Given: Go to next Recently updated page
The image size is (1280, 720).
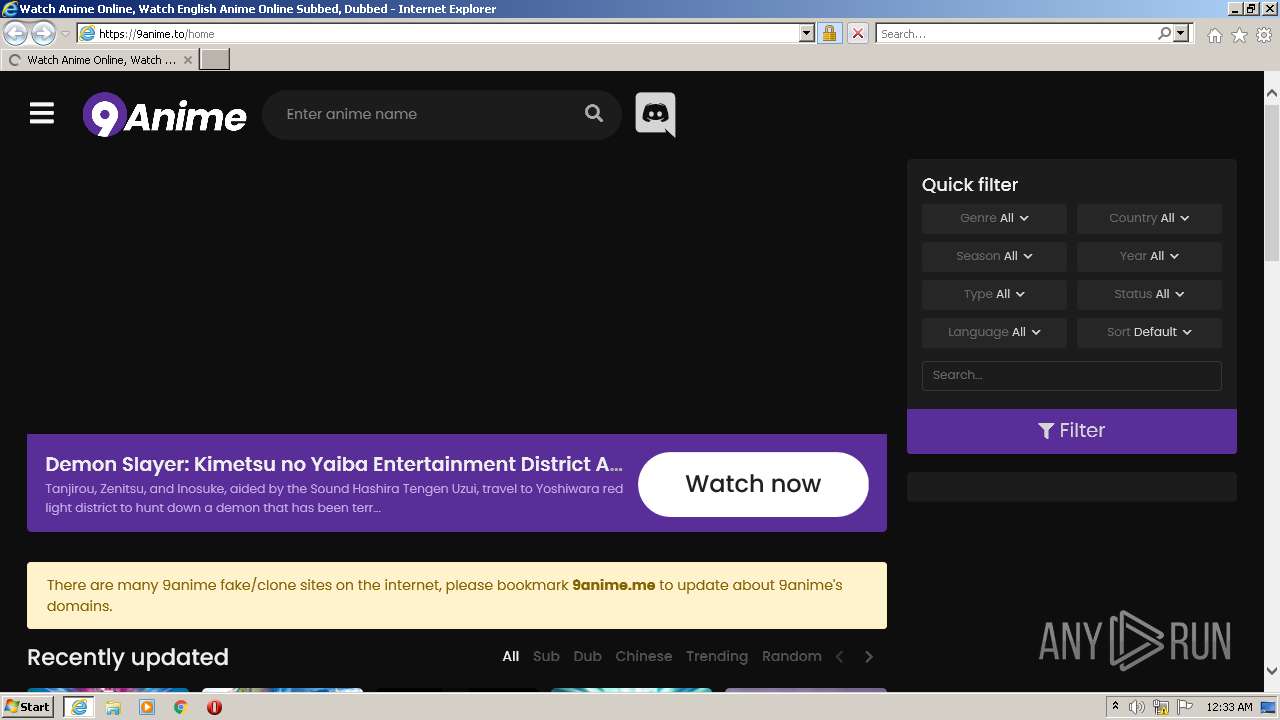Looking at the screenshot, I should click(869, 657).
